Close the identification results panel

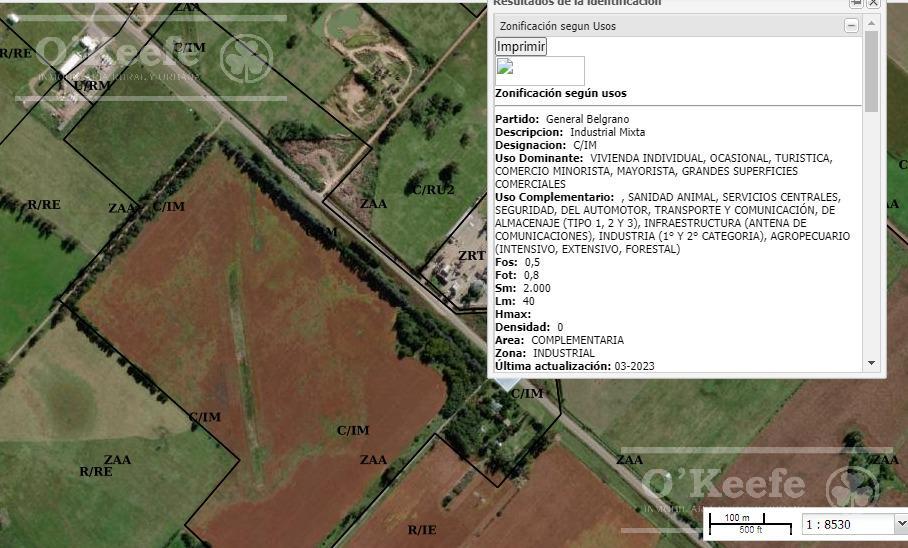tap(873, 3)
